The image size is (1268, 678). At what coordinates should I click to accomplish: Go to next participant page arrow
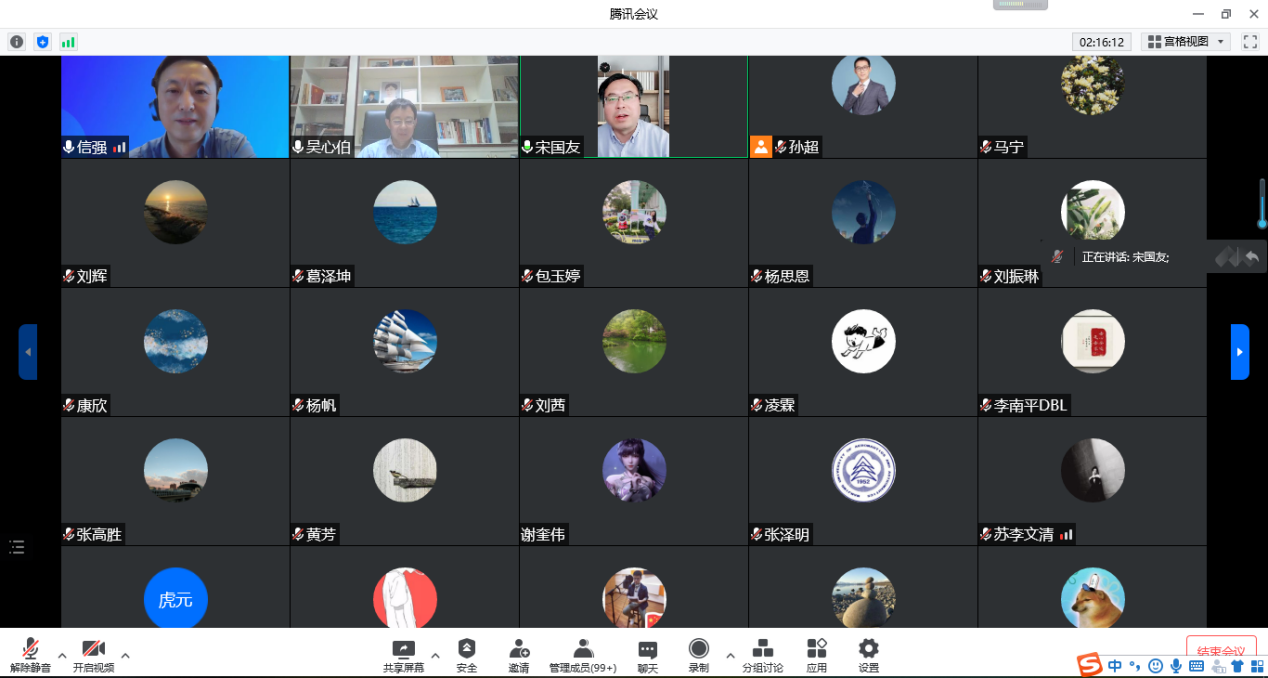pyautogui.click(x=1240, y=352)
